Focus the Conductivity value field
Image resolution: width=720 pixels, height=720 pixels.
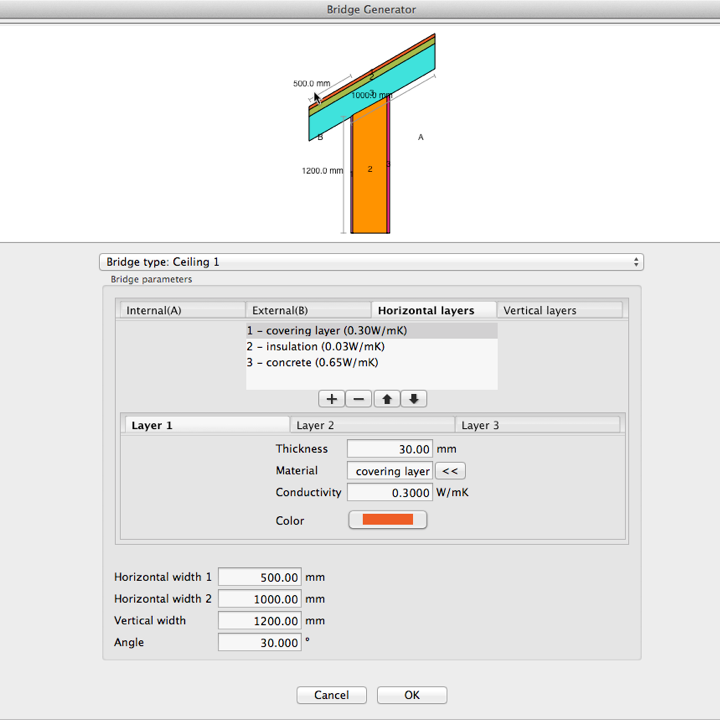[390, 493]
